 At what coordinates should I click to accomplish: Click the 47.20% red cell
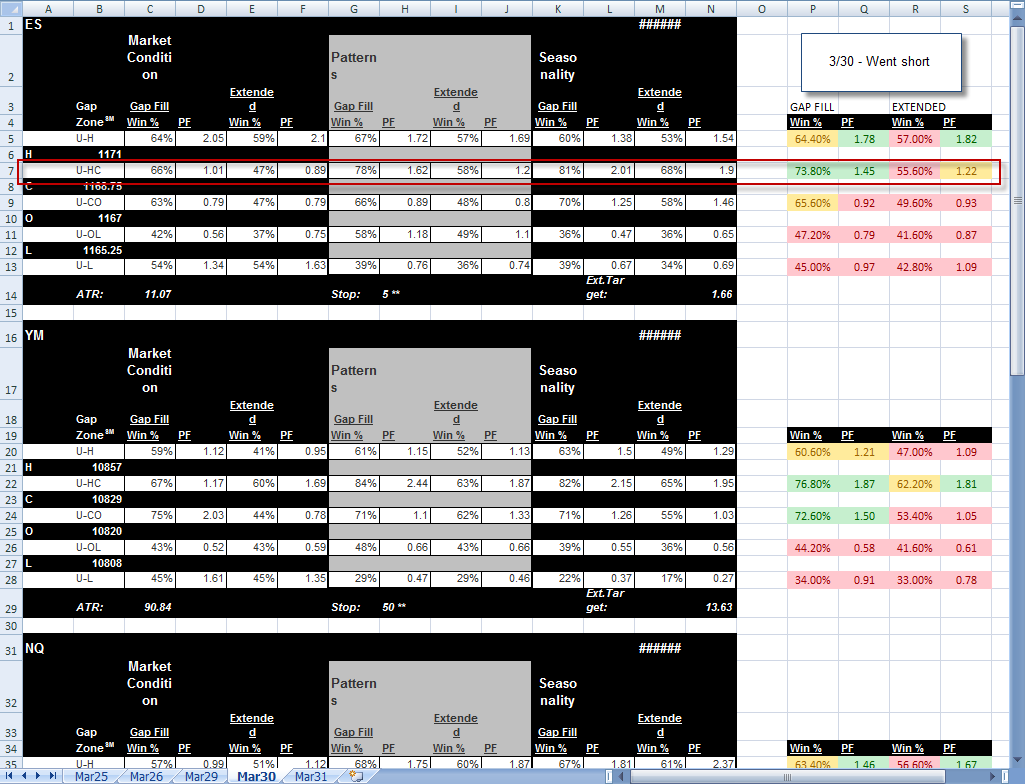click(813, 235)
